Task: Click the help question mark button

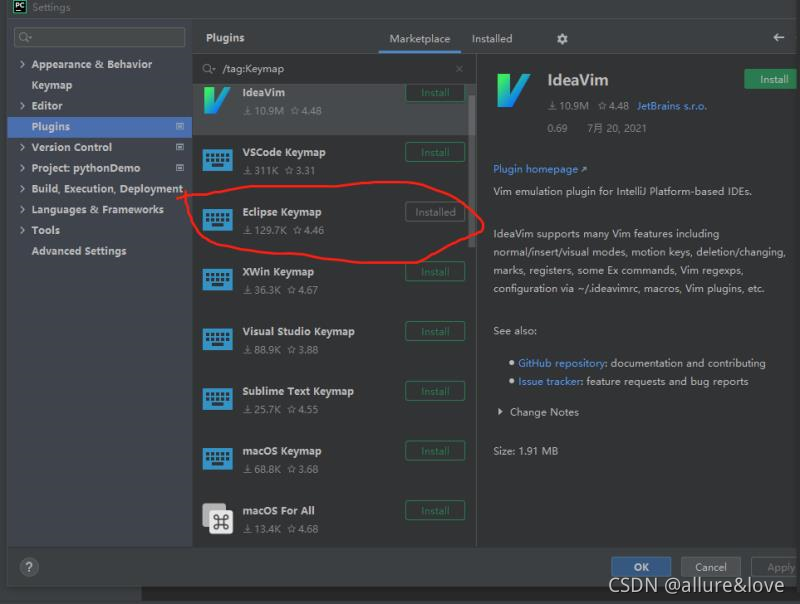Action: [29, 567]
